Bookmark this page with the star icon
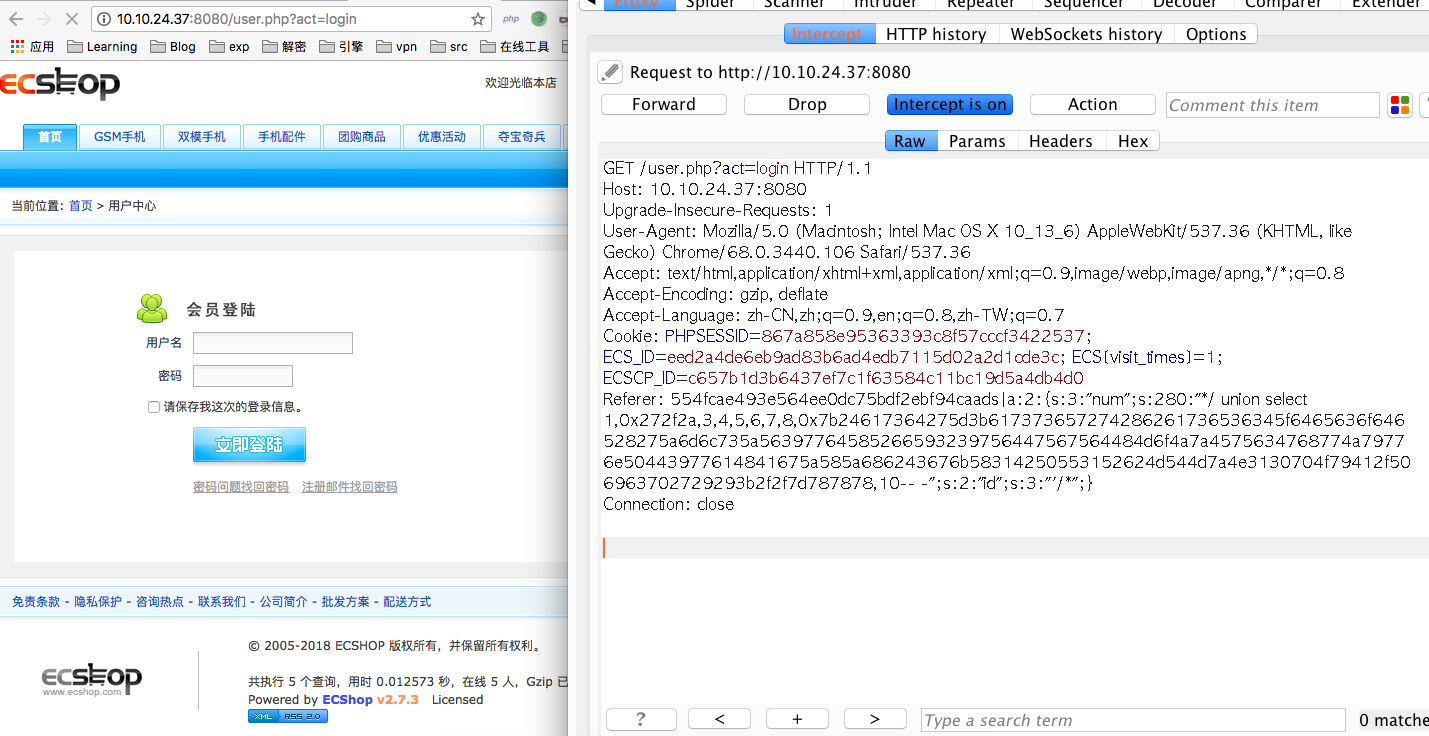 pos(478,19)
